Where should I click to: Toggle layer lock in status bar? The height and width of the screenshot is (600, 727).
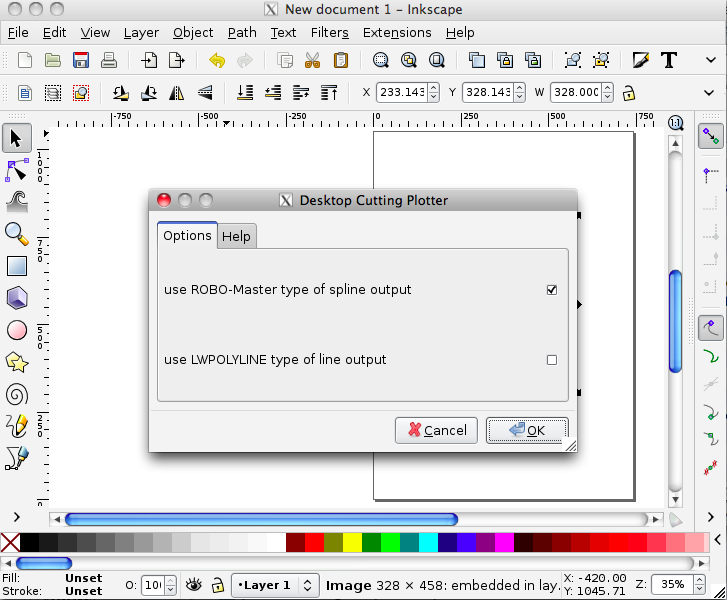point(217,585)
